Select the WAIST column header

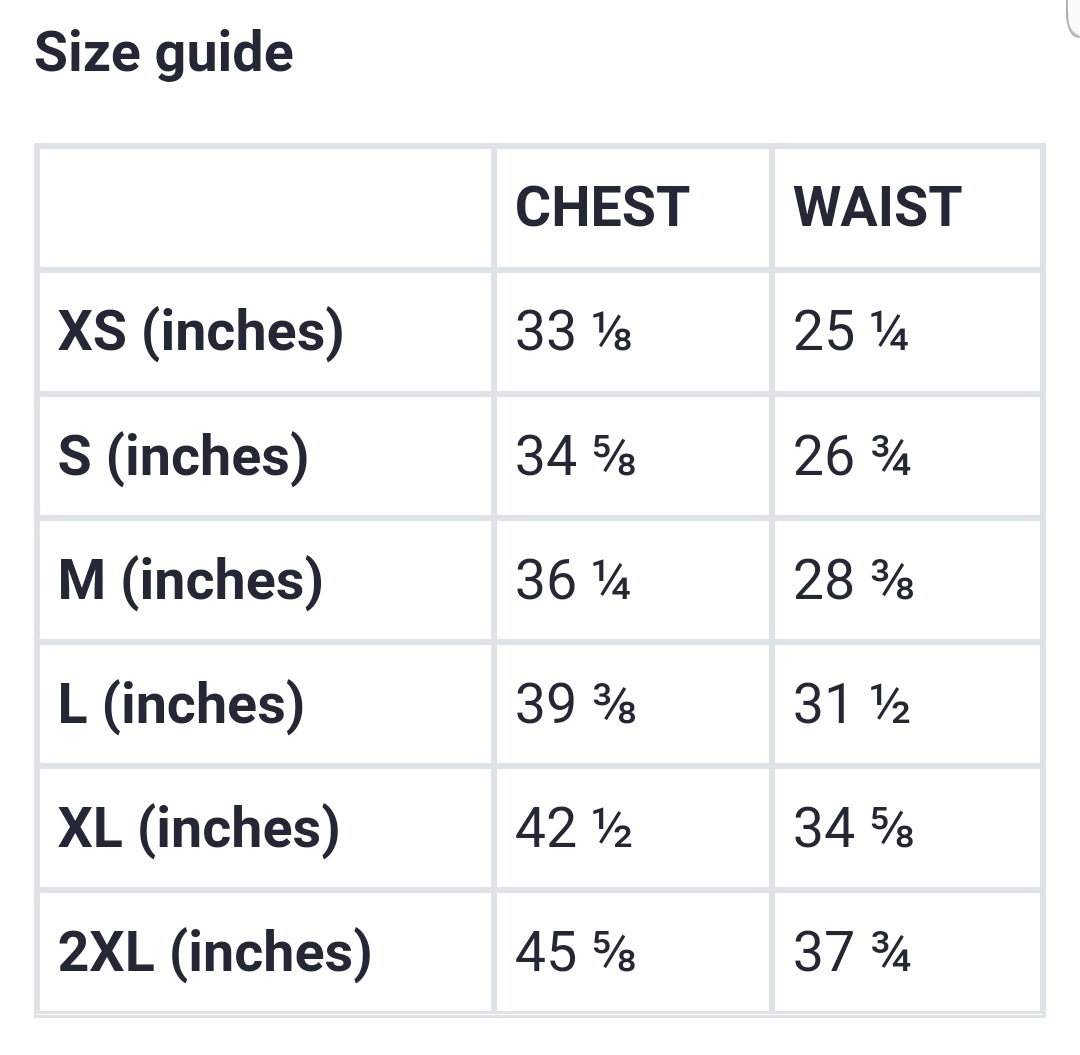coord(877,207)
